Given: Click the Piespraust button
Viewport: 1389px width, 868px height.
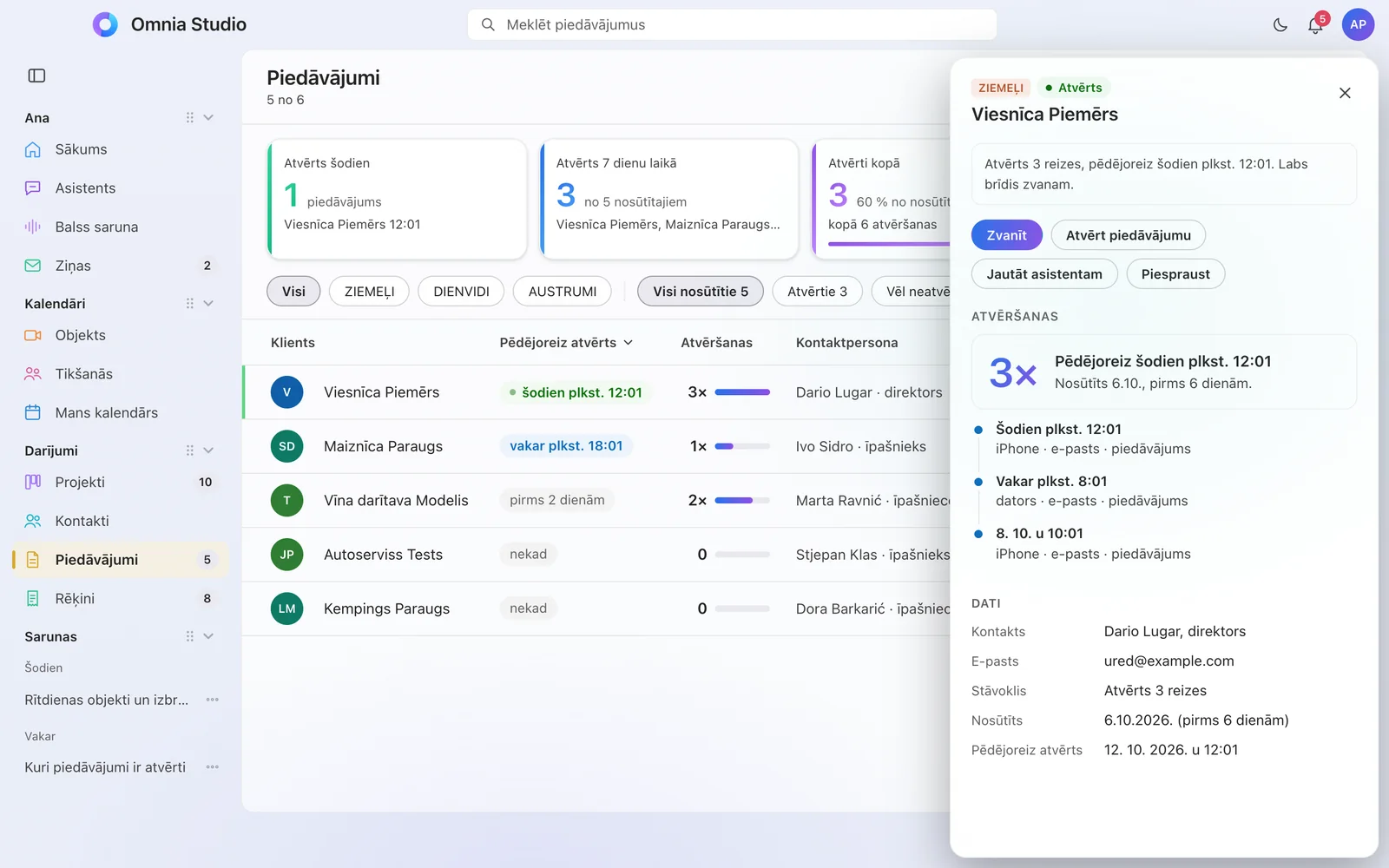Looking at the screenshot, I should (1175, 274).
